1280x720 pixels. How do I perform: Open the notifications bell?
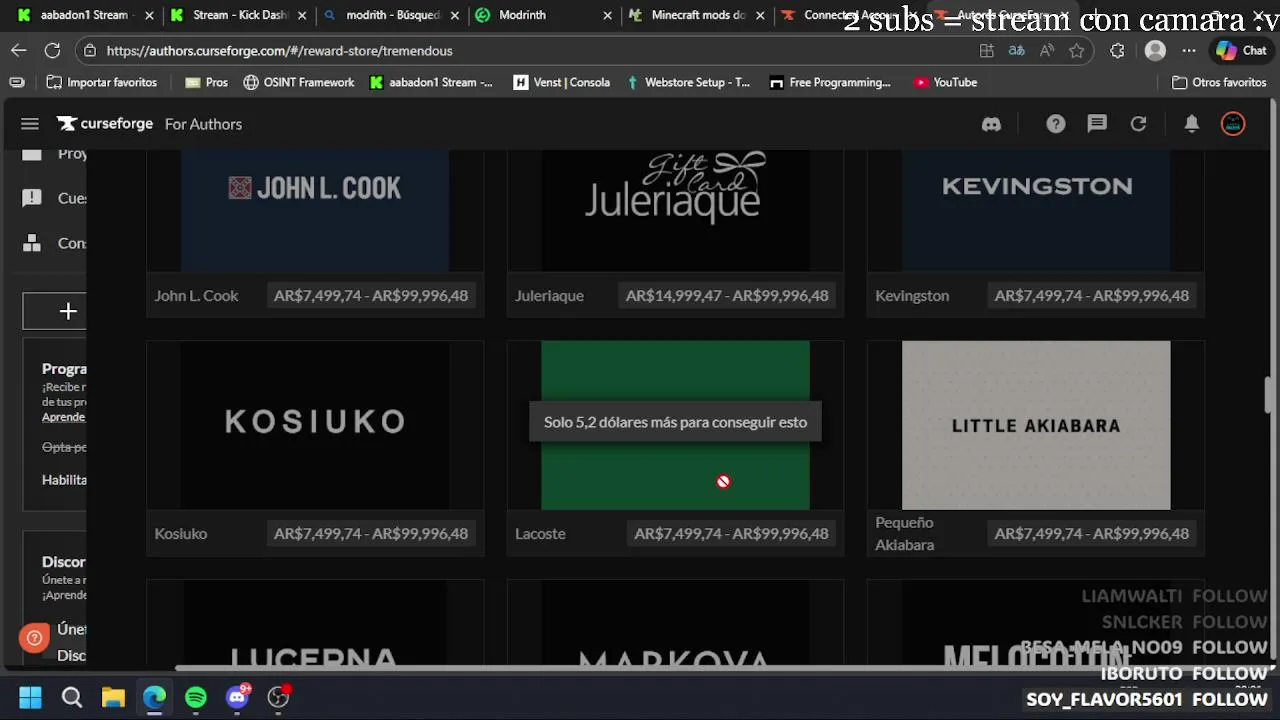point(1192,124)
